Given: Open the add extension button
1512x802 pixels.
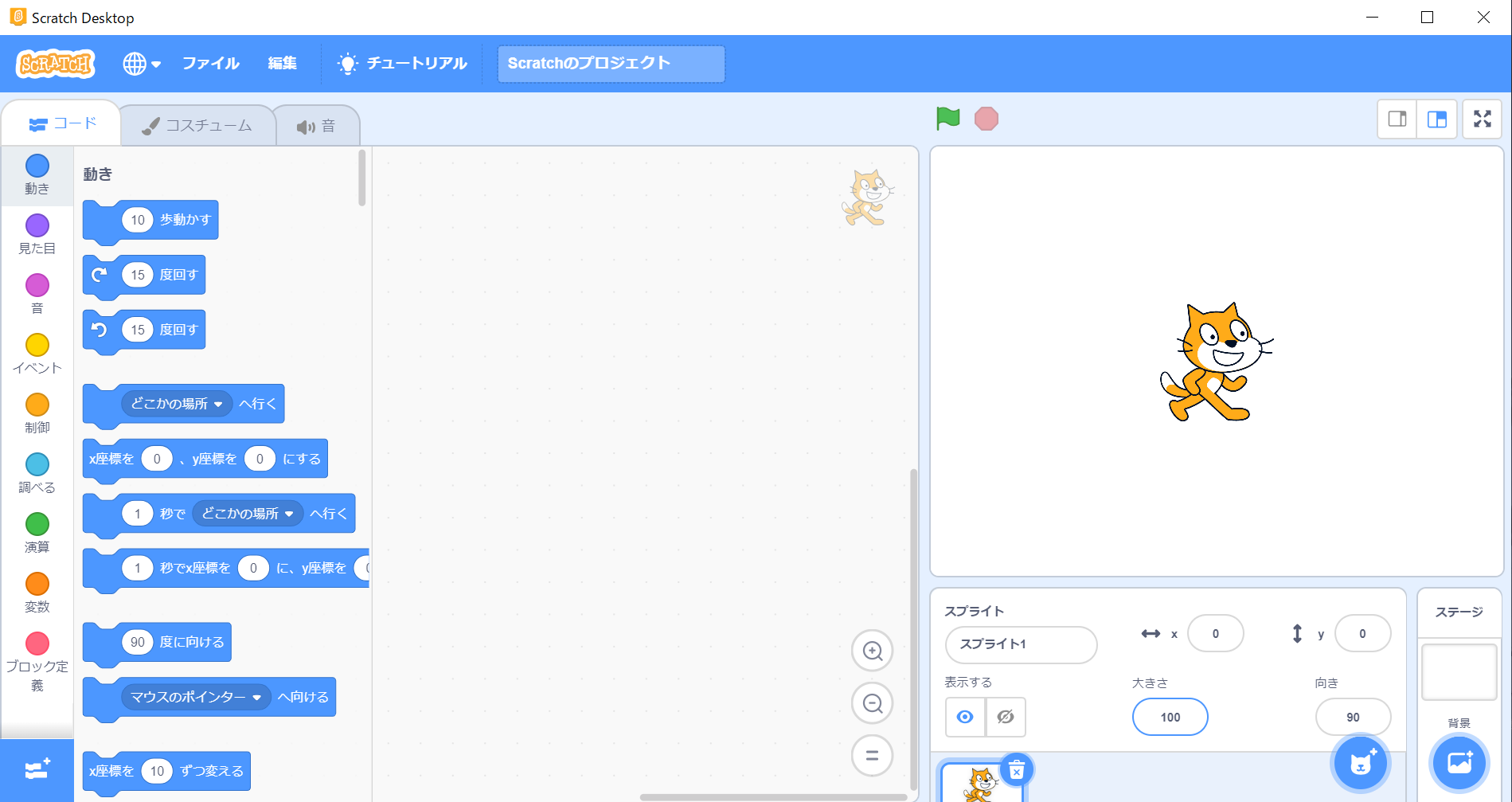Looking at the screenshot, I should point(37,770).
